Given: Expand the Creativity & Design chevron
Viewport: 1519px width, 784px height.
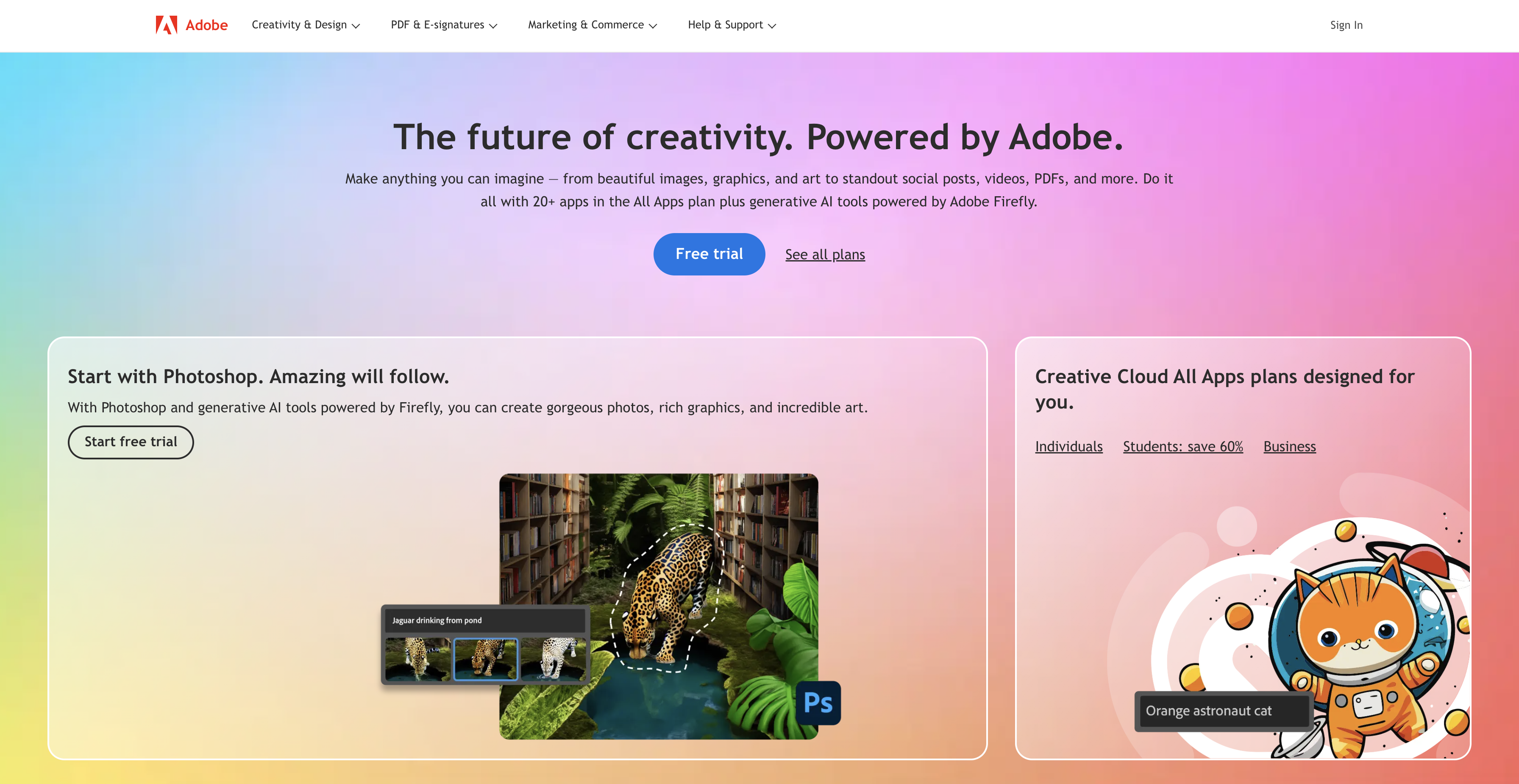Looking at the screenshot, I should tap(356, 26).
